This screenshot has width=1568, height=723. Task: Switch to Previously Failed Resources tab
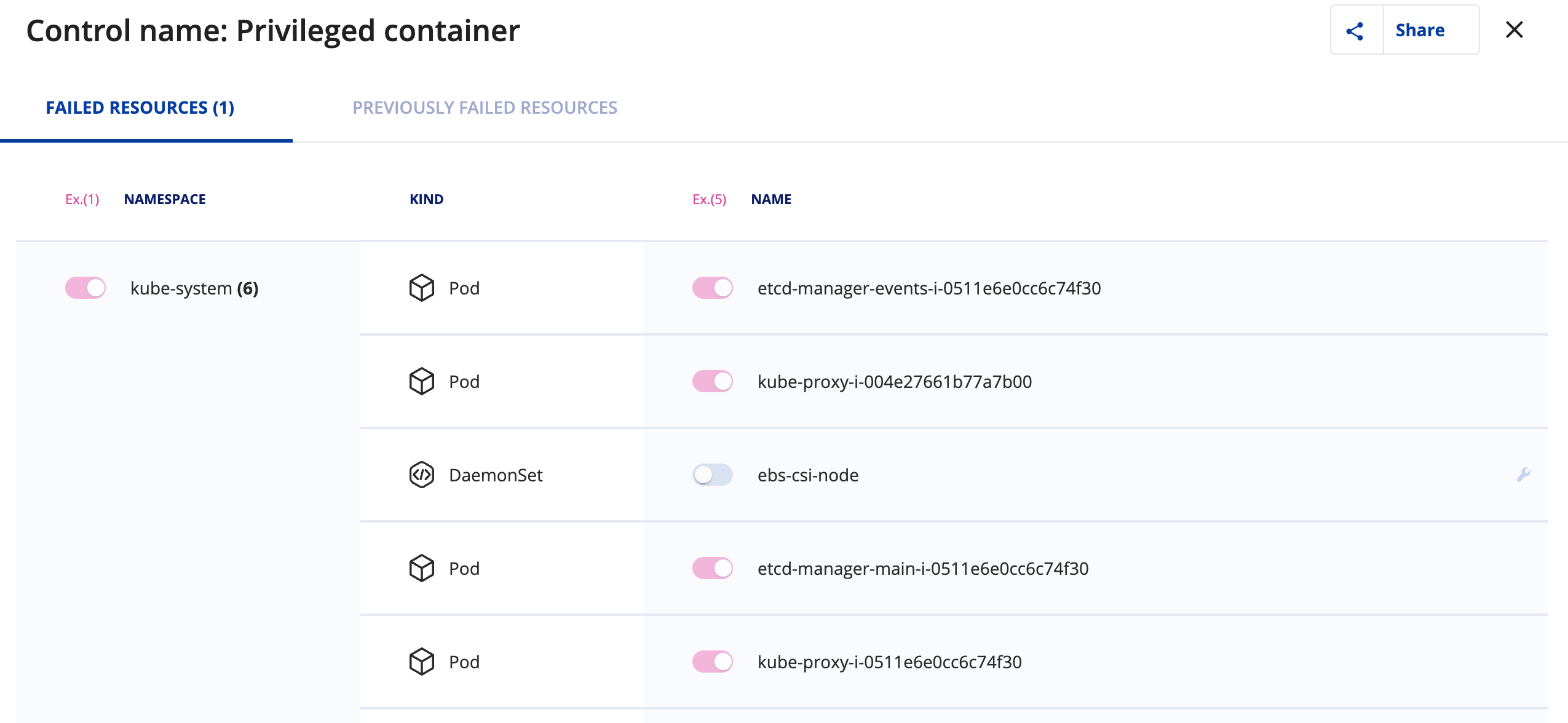[485, 108]
